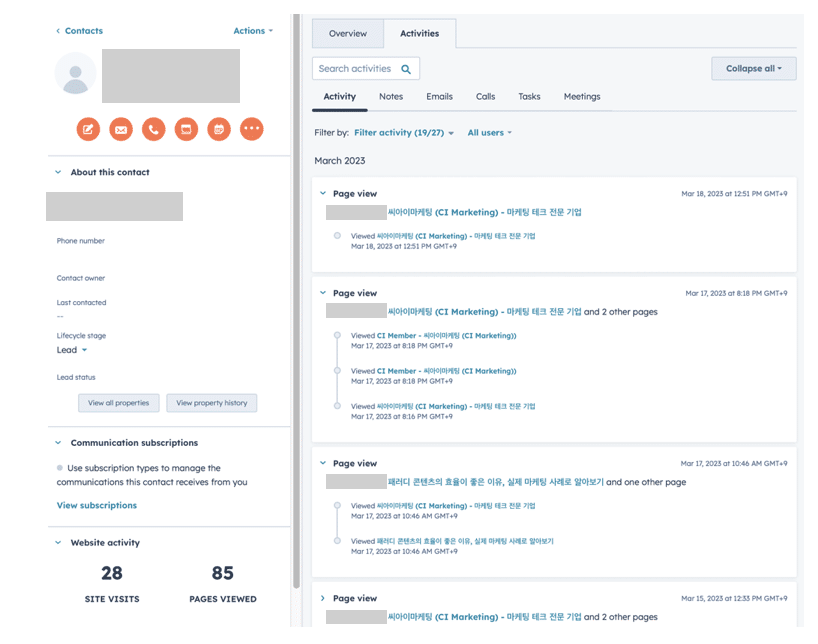Collapse the Mar 18 12:51 PM Page view card
Screen dimensions: 818x644
pyautogui.click(x=323, y=194)
